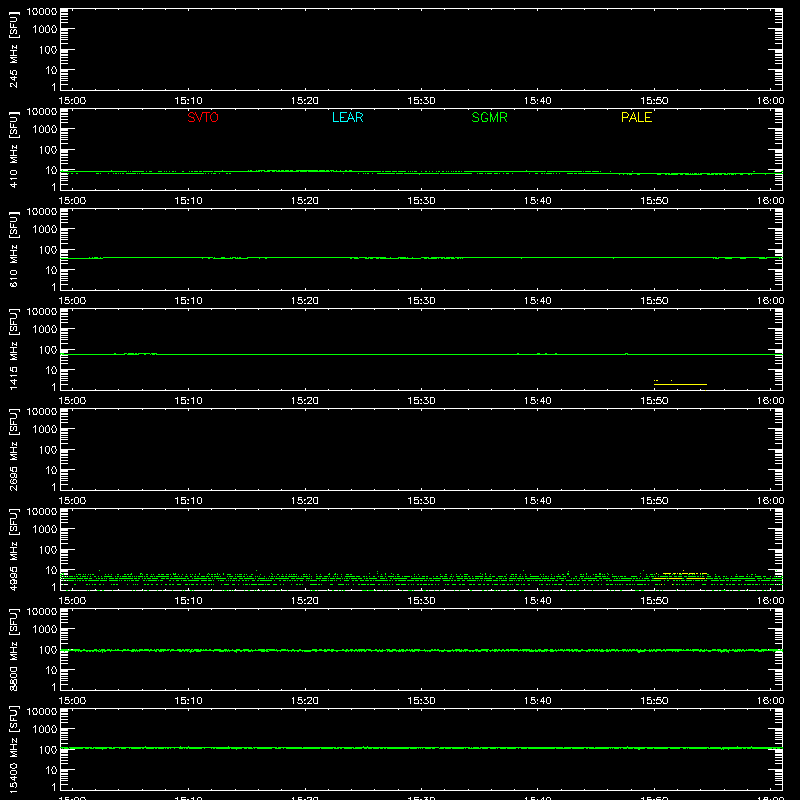800x800 pixels.
Task: Click the 16:00 tick under the 245 MHz panel
Action: point(770,101)
